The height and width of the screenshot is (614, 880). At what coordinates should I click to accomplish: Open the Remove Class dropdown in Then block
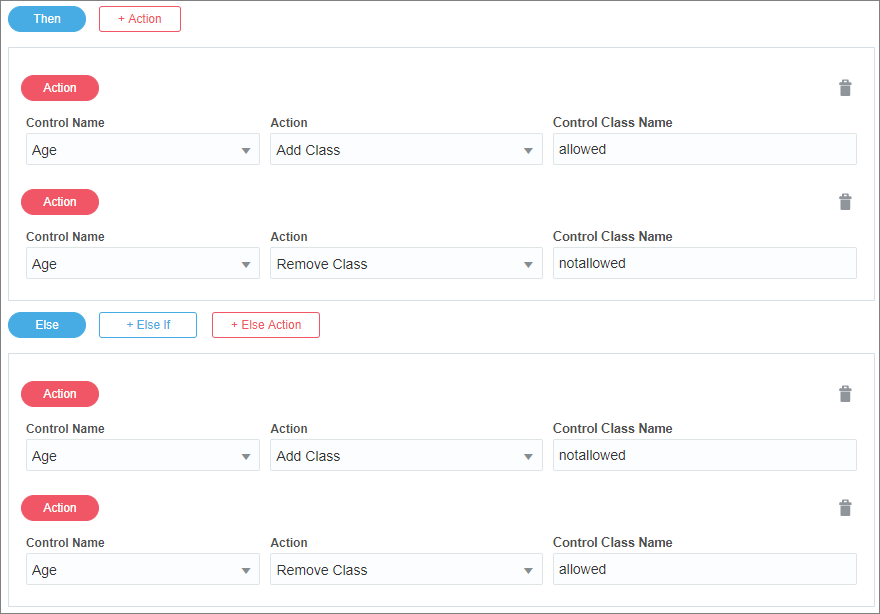point(406,264)
